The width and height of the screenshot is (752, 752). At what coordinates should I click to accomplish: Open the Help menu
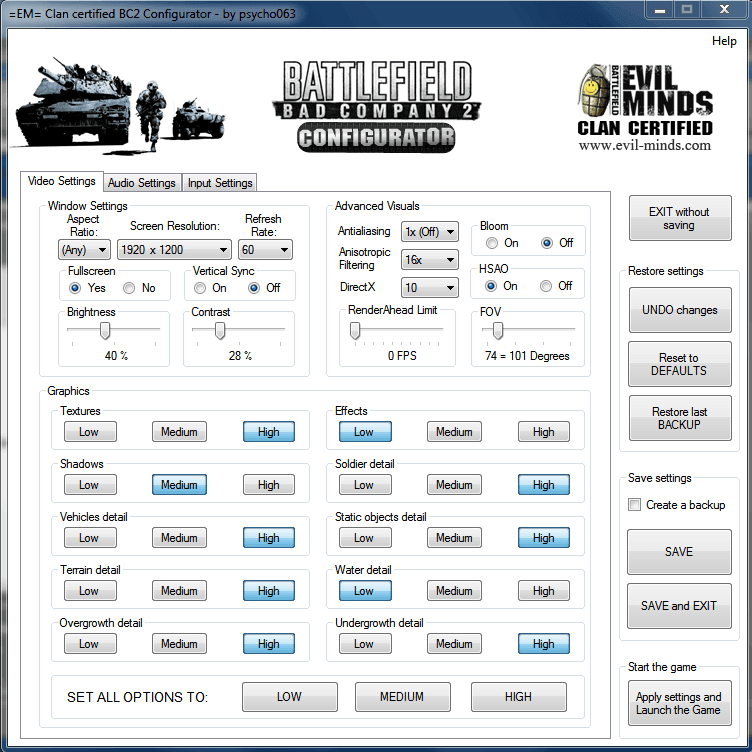(x=724, y=41)
